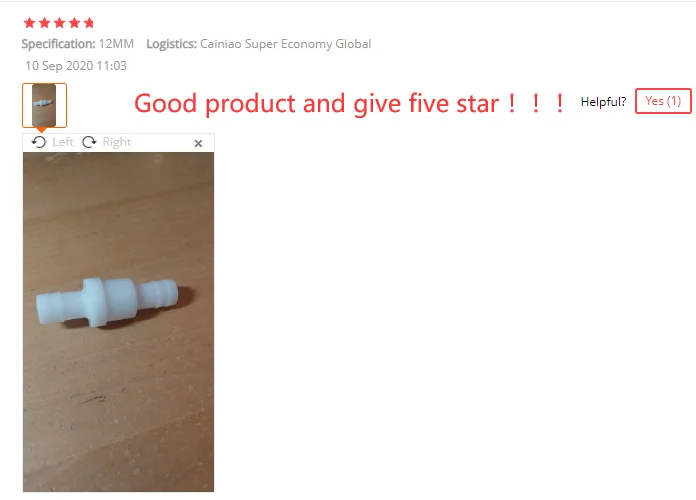
Task: Click the first red rating star
Action: pyautogui.click(x=29, y=23)
